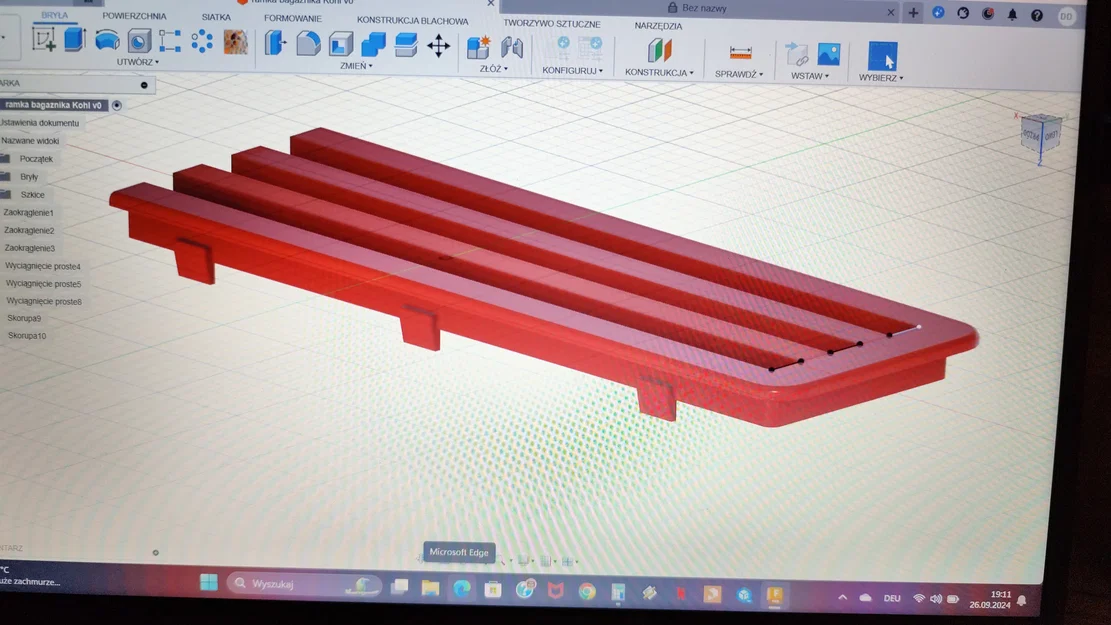The width and height of the screenshot is (1111, 625).
Task: Close the Bez nazwy document tab
Action: 891,12
